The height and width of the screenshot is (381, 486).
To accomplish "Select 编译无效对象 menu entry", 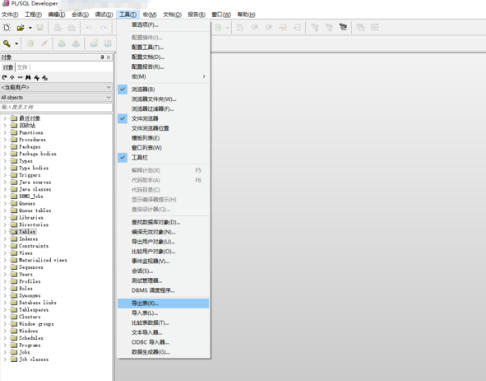I will 163,232.
